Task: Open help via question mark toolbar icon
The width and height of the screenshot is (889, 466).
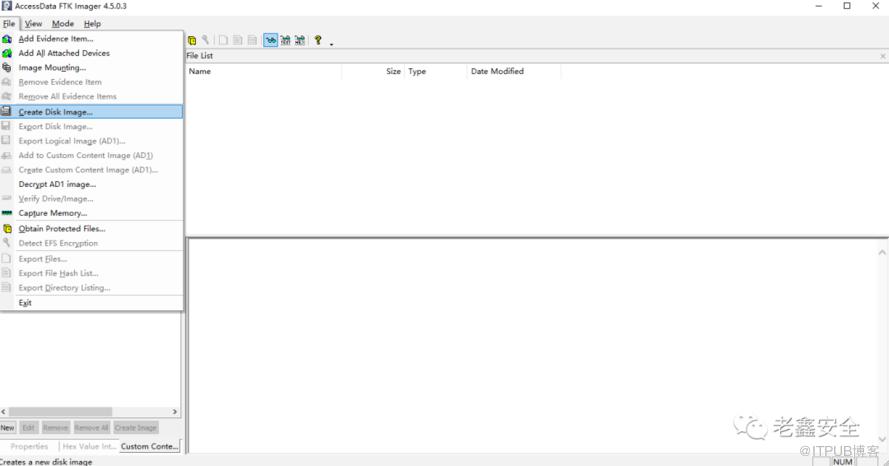Action: (x=318, y=40)
